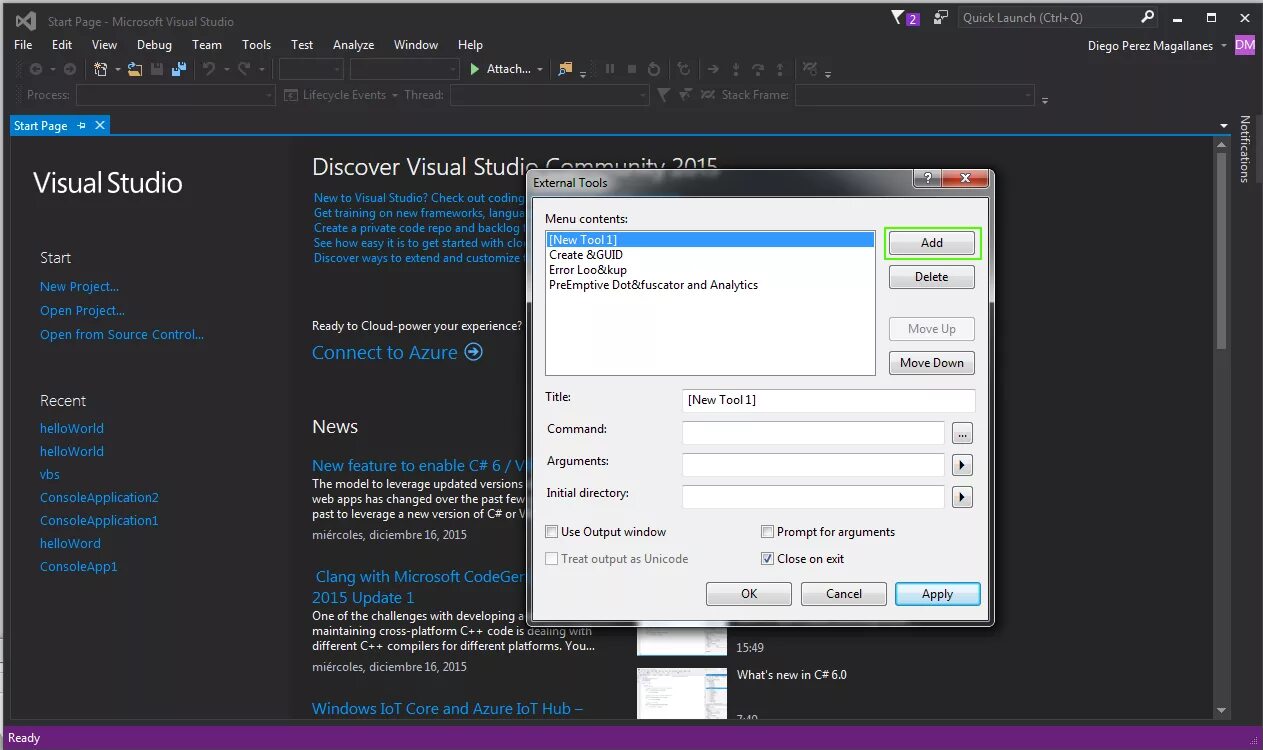Screen dimensions: 1263x750
Task: Enable the Prompt for arguments checkbox
Action: [768, 532]
